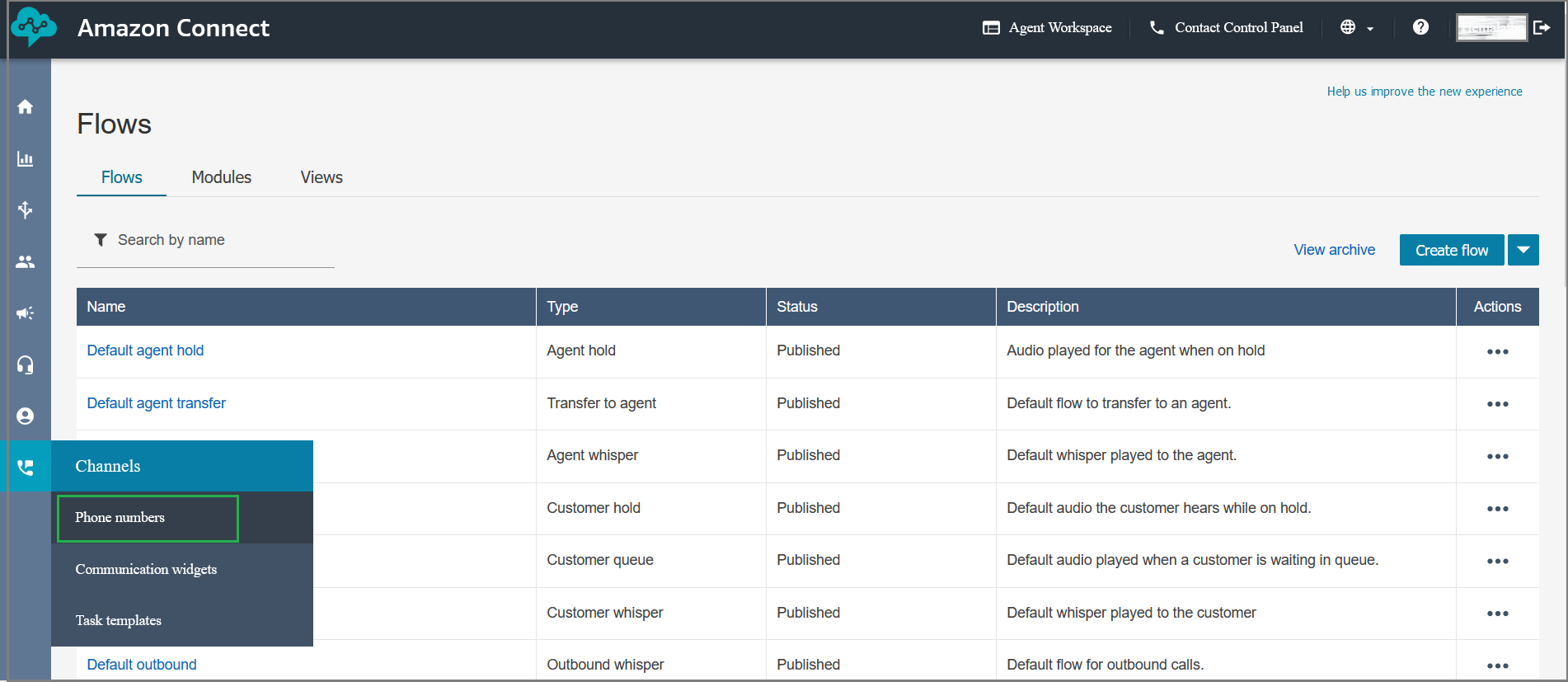Open the Home icon in sidebar
The width and height of the screenshot is (1568, 682).
[26, 107]
